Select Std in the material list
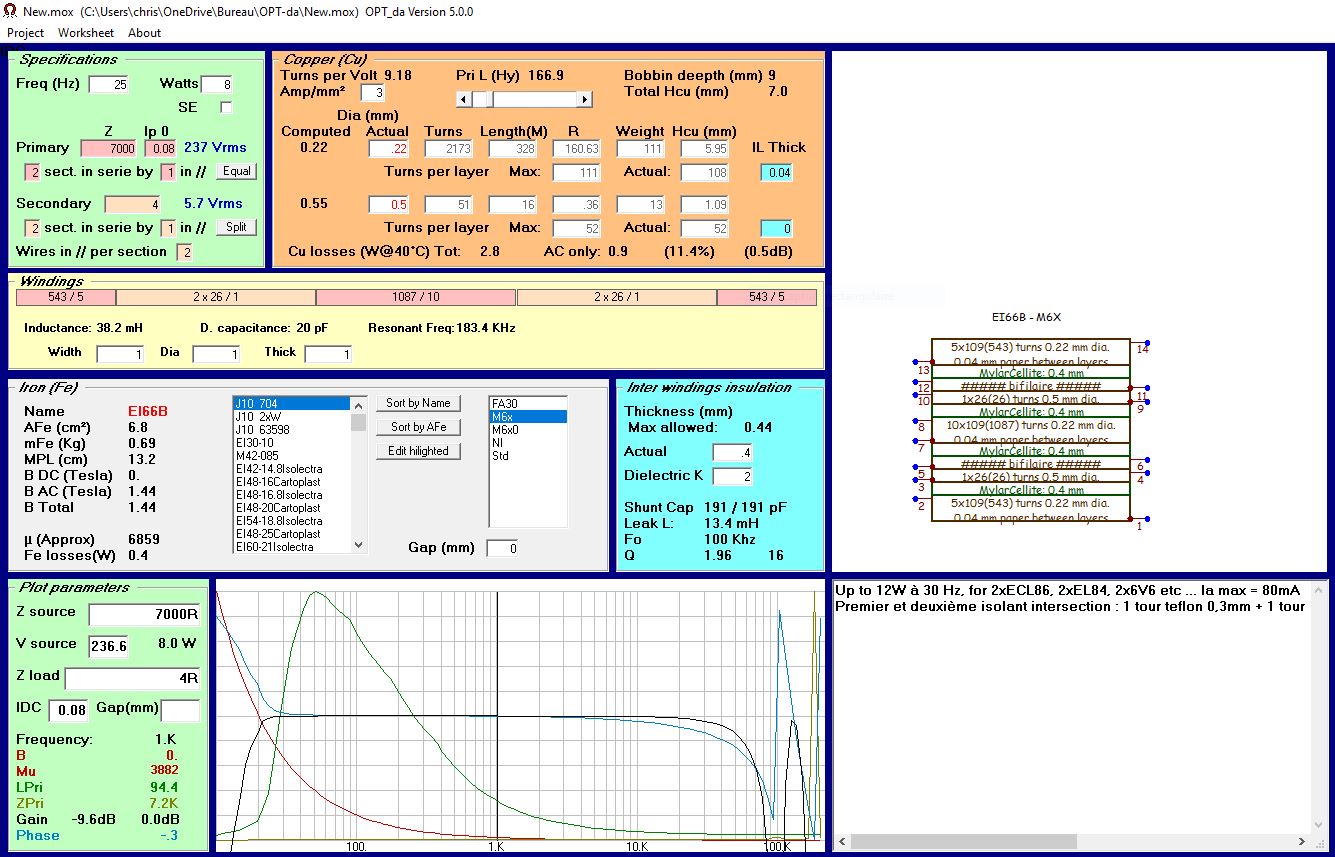The width and height of the screenshot is (1335, 857). click(x=527, y=455)
